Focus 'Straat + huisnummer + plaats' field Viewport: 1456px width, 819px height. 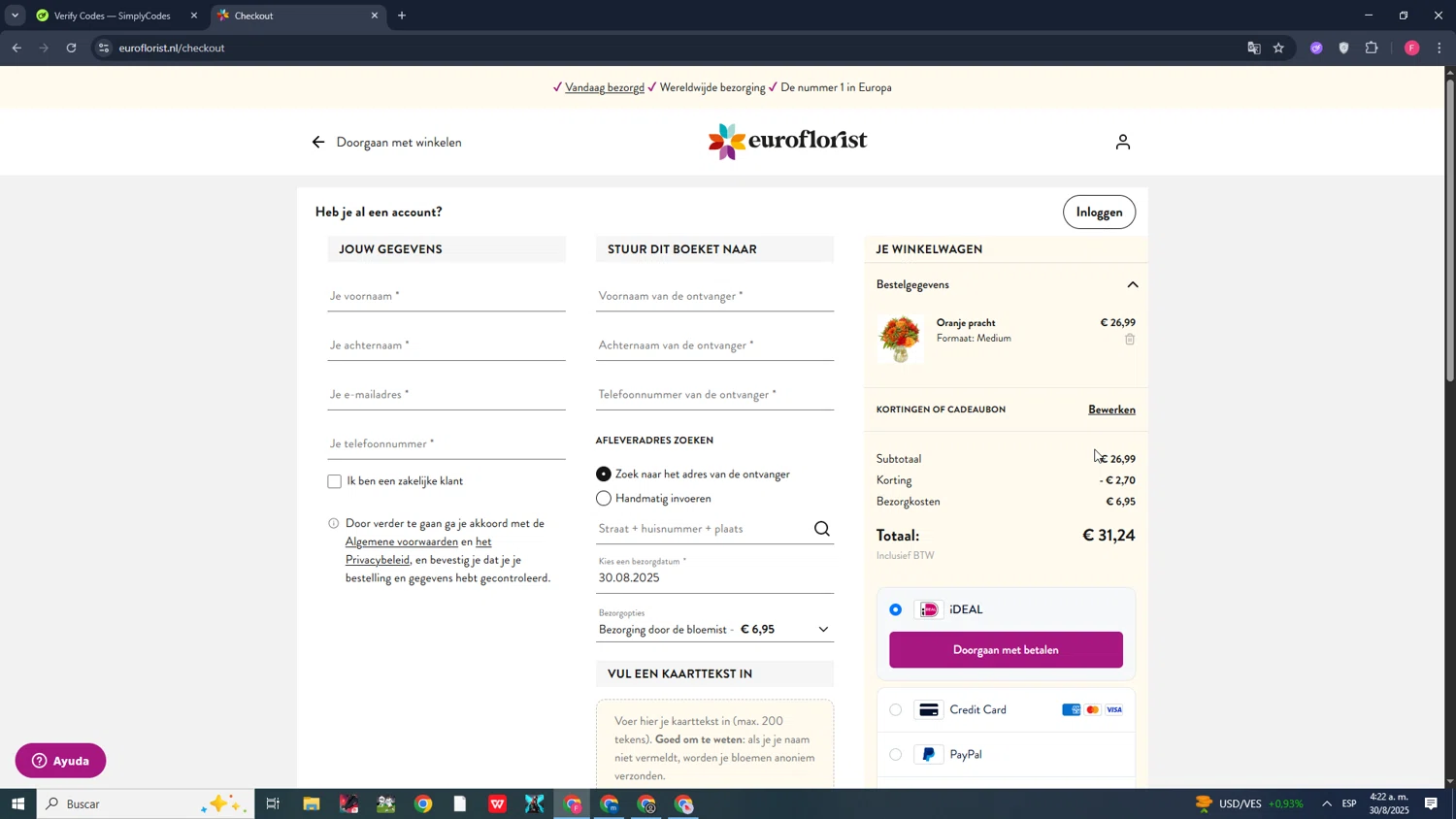[704, 529]
